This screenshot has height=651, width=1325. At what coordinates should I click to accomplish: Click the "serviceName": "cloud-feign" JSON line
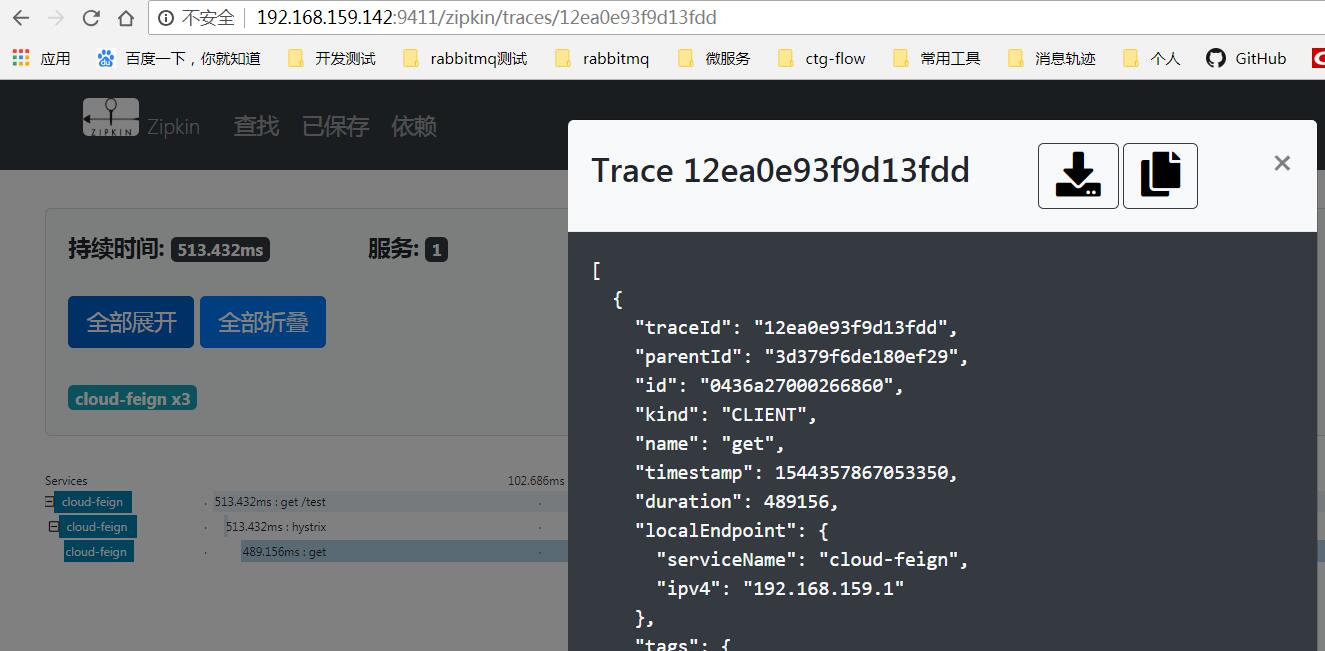[813, 559]
